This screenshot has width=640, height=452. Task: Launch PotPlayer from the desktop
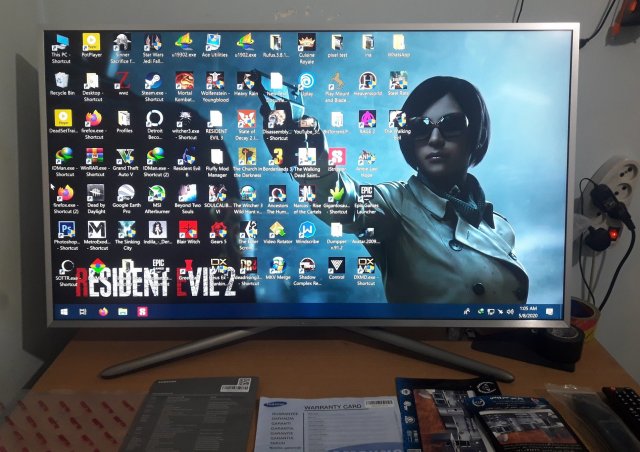(92, 42)
